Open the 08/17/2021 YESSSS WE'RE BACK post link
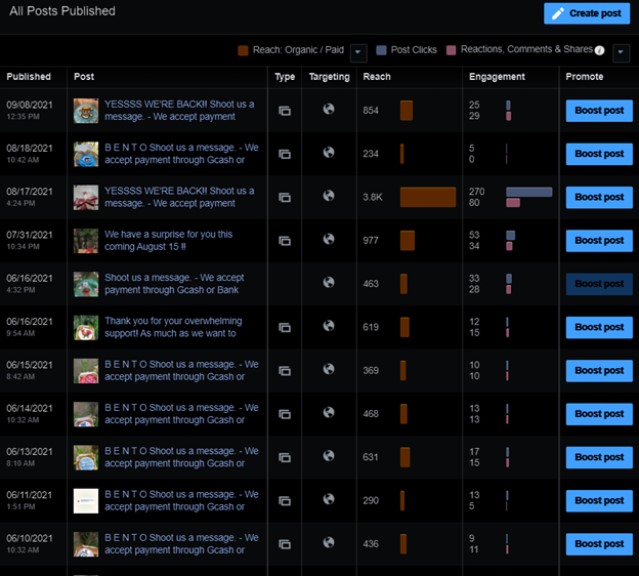 click(x=179, y=197)
